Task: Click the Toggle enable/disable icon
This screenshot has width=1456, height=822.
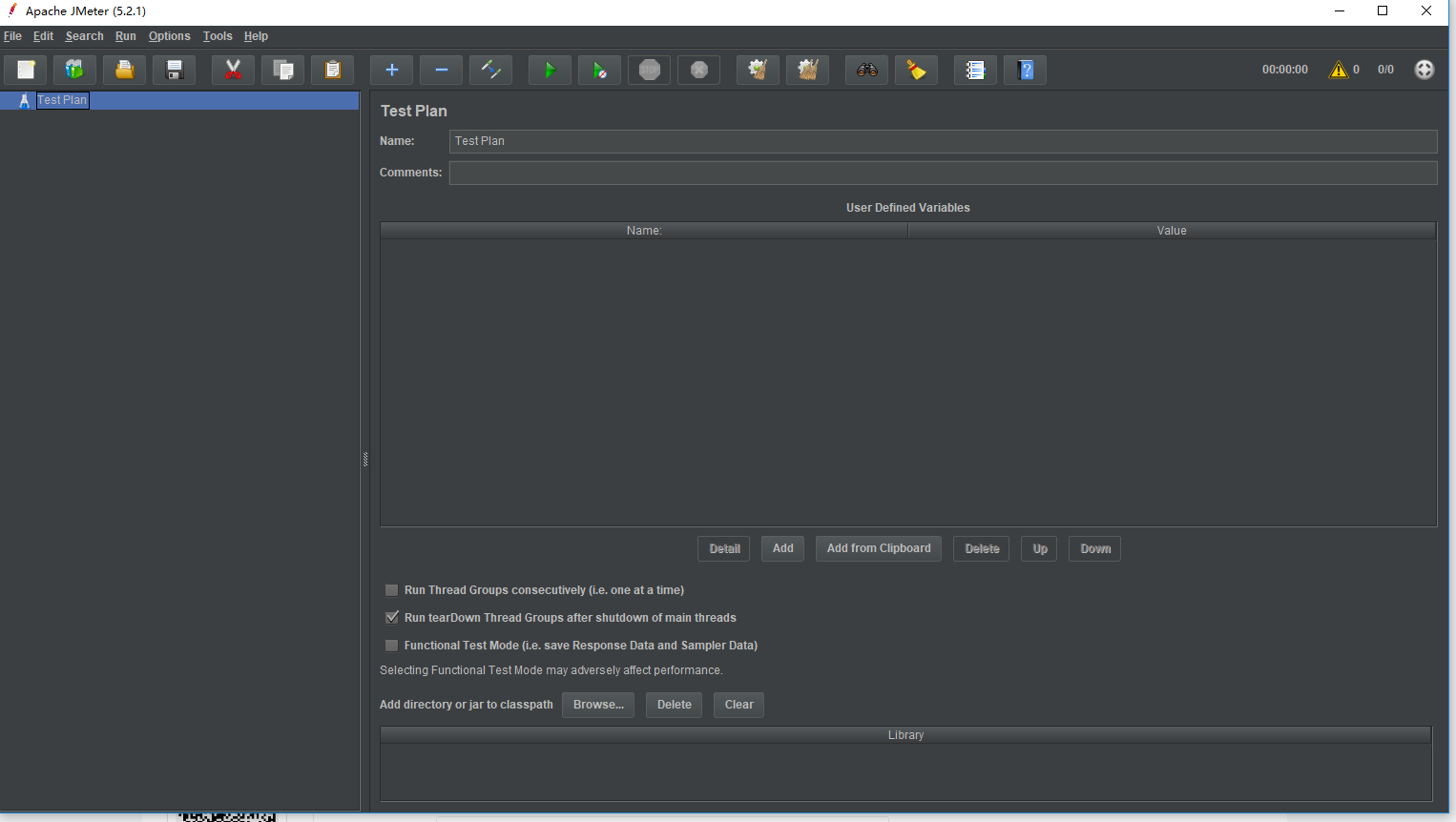Action: tap(490, 70)
